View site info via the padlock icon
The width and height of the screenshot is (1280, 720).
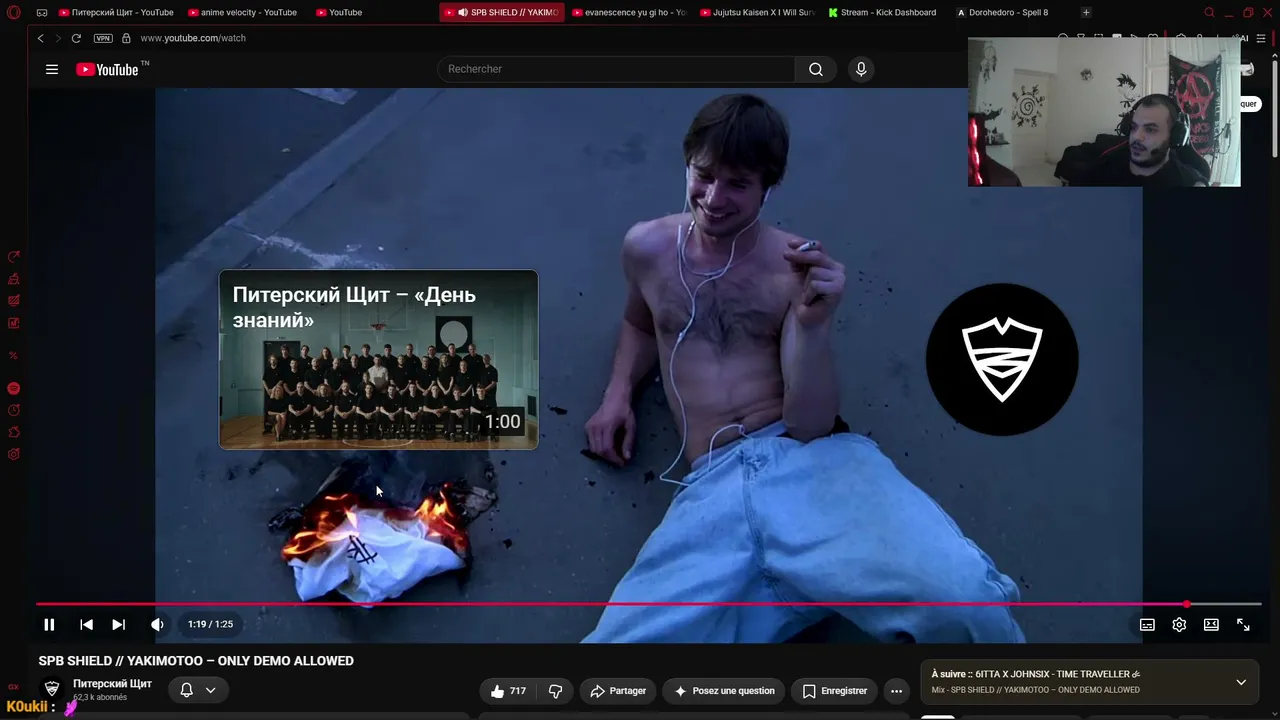click(126, 38)
